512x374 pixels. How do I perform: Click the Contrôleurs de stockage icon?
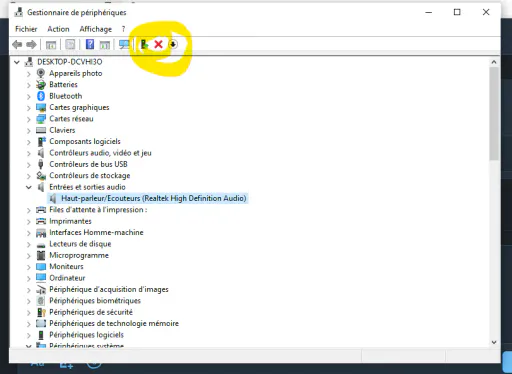[41, 175]
